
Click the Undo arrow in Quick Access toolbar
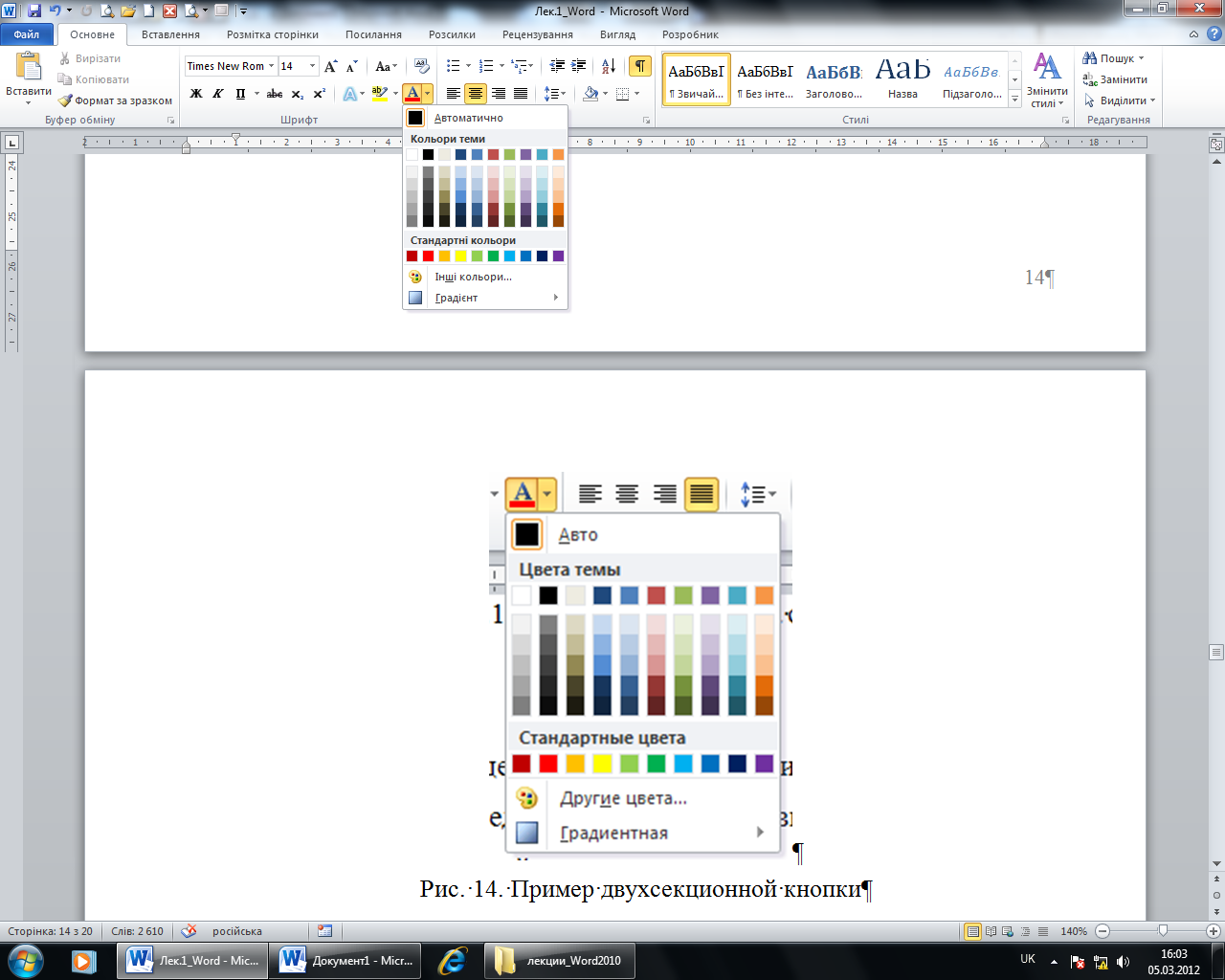[56, 11]
